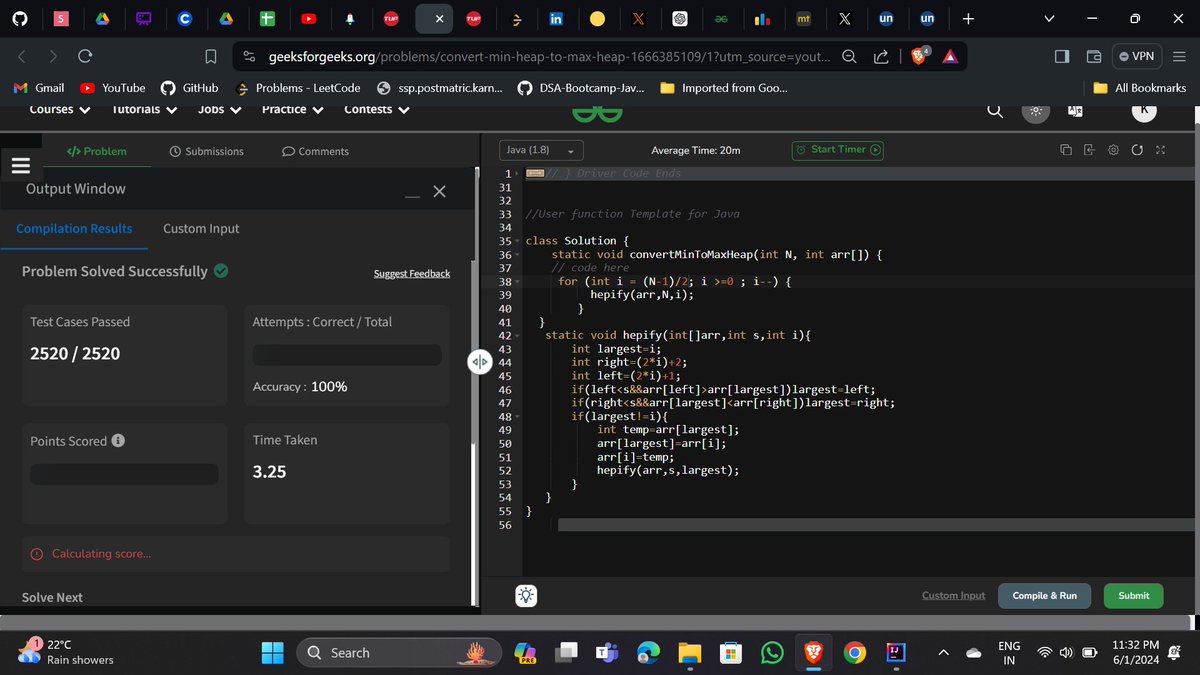Open the Brave Wallet icon
1200x675 pixels.
click(1094, 57)
